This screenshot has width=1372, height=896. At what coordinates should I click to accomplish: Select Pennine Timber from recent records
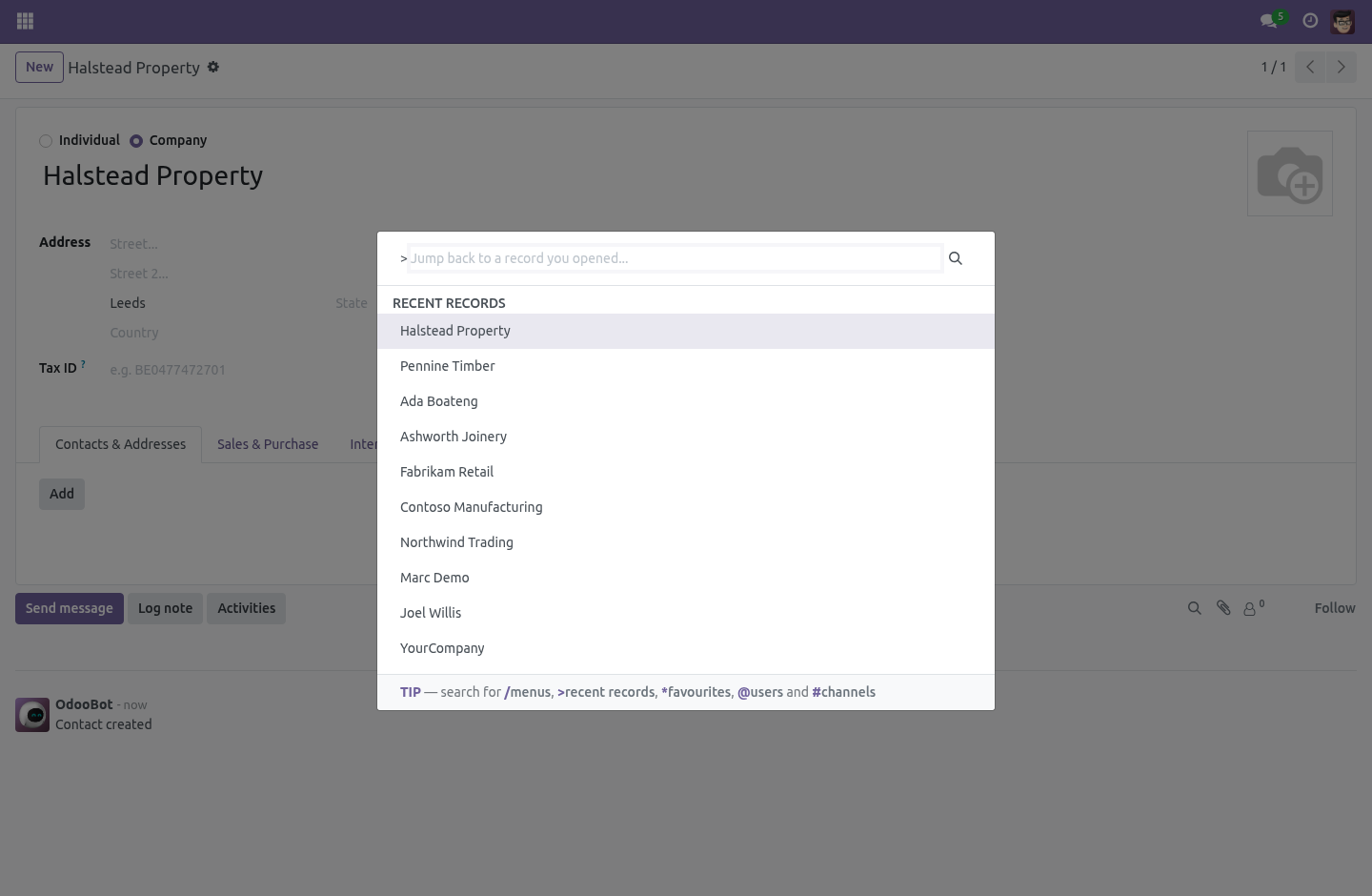pos(686,366)
